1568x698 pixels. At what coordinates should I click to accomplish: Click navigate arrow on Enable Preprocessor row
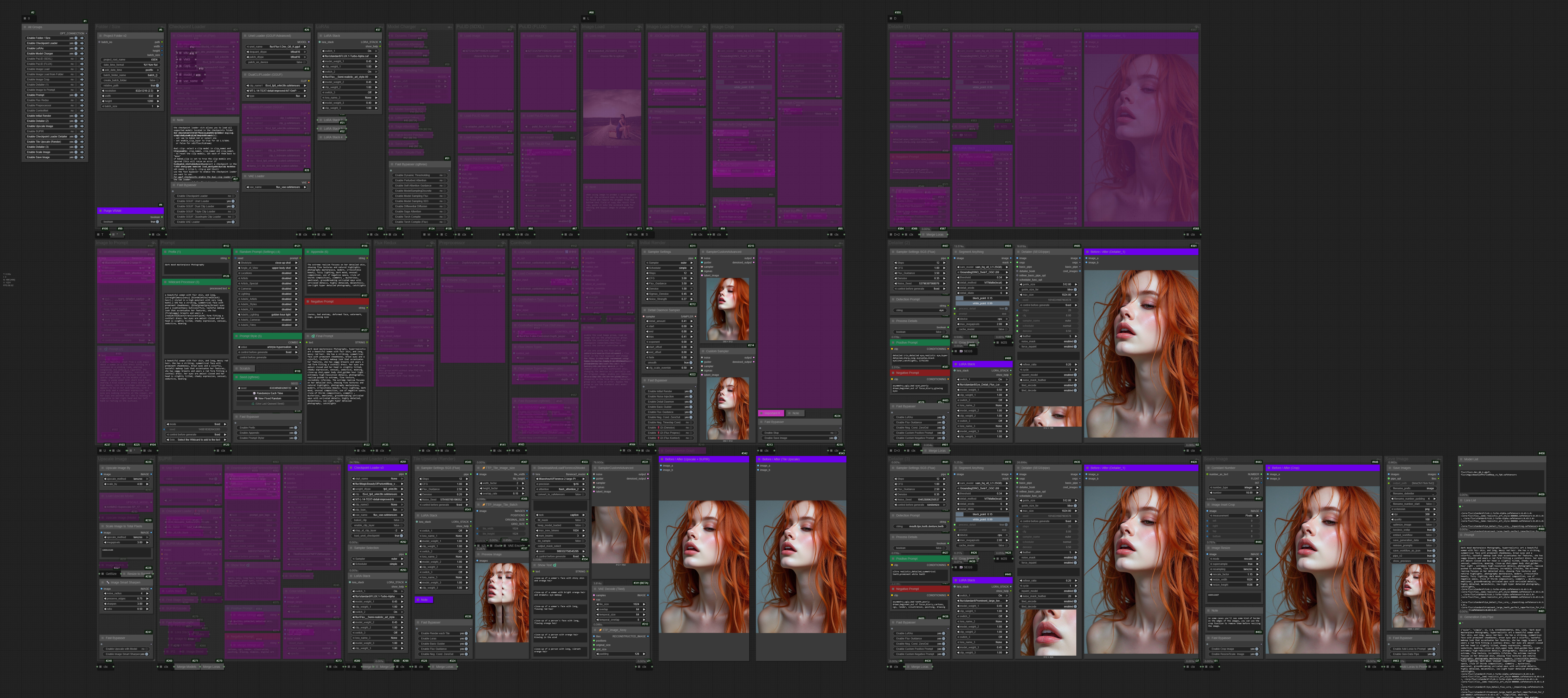(82, 105)
